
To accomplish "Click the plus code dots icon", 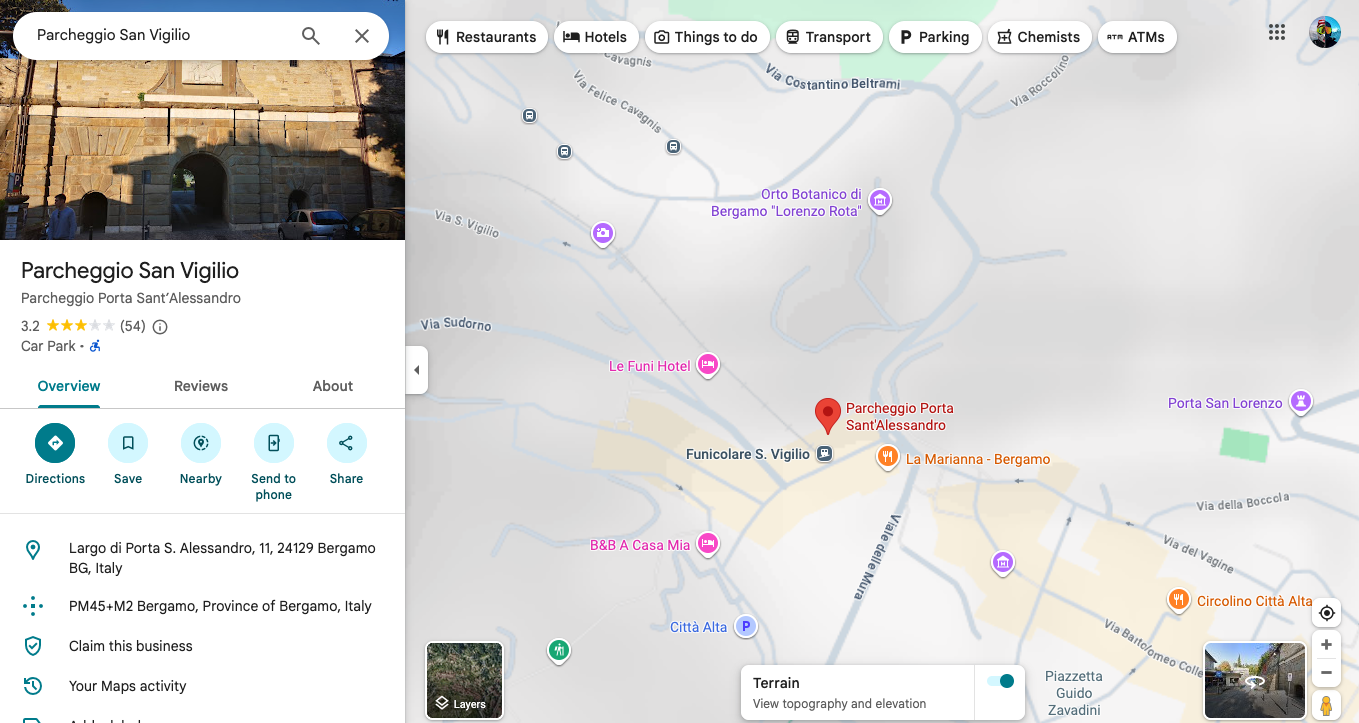I will coord(33,606).
